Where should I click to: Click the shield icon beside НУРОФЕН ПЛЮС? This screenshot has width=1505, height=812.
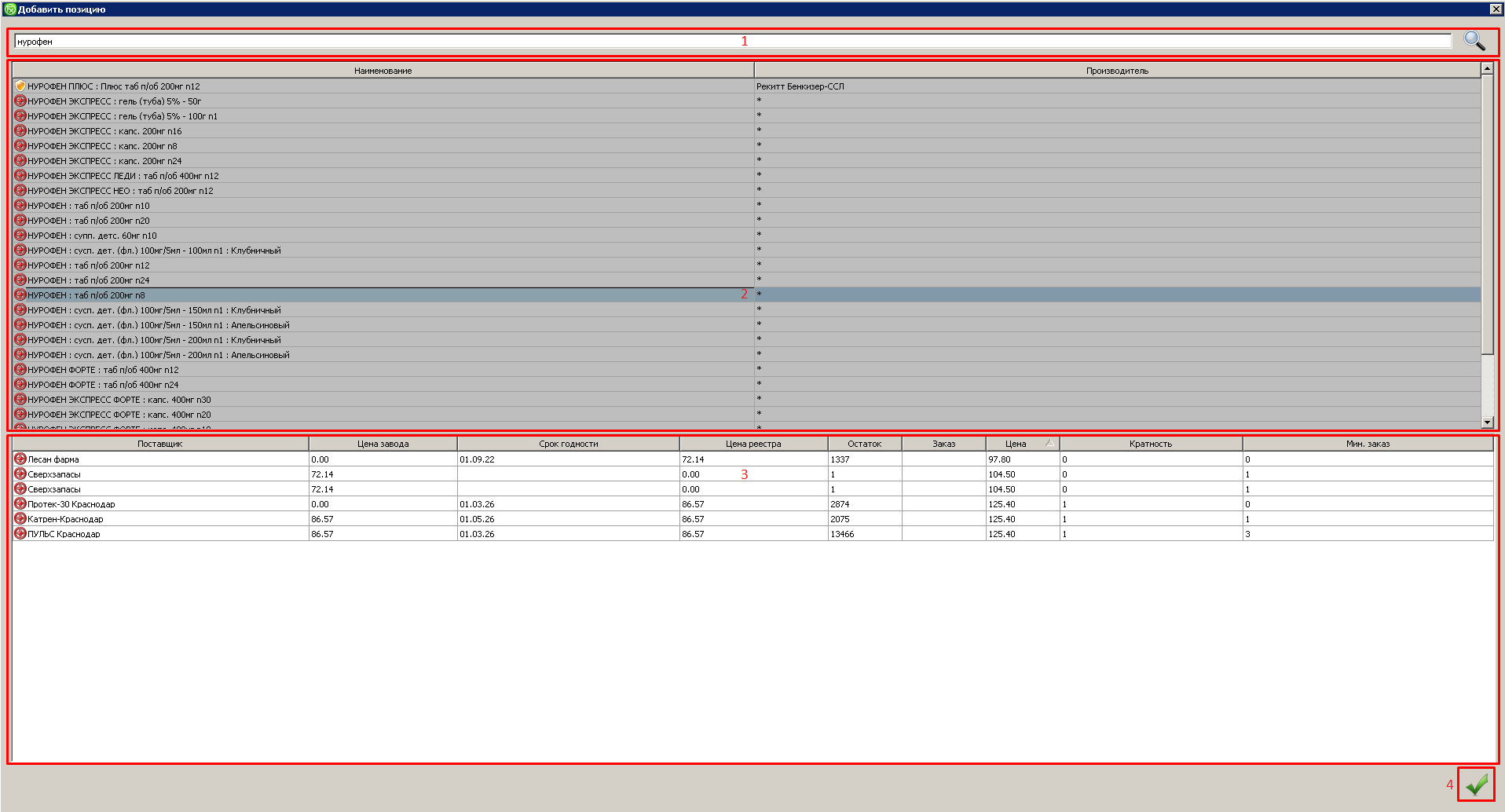[x=20, y=86]
